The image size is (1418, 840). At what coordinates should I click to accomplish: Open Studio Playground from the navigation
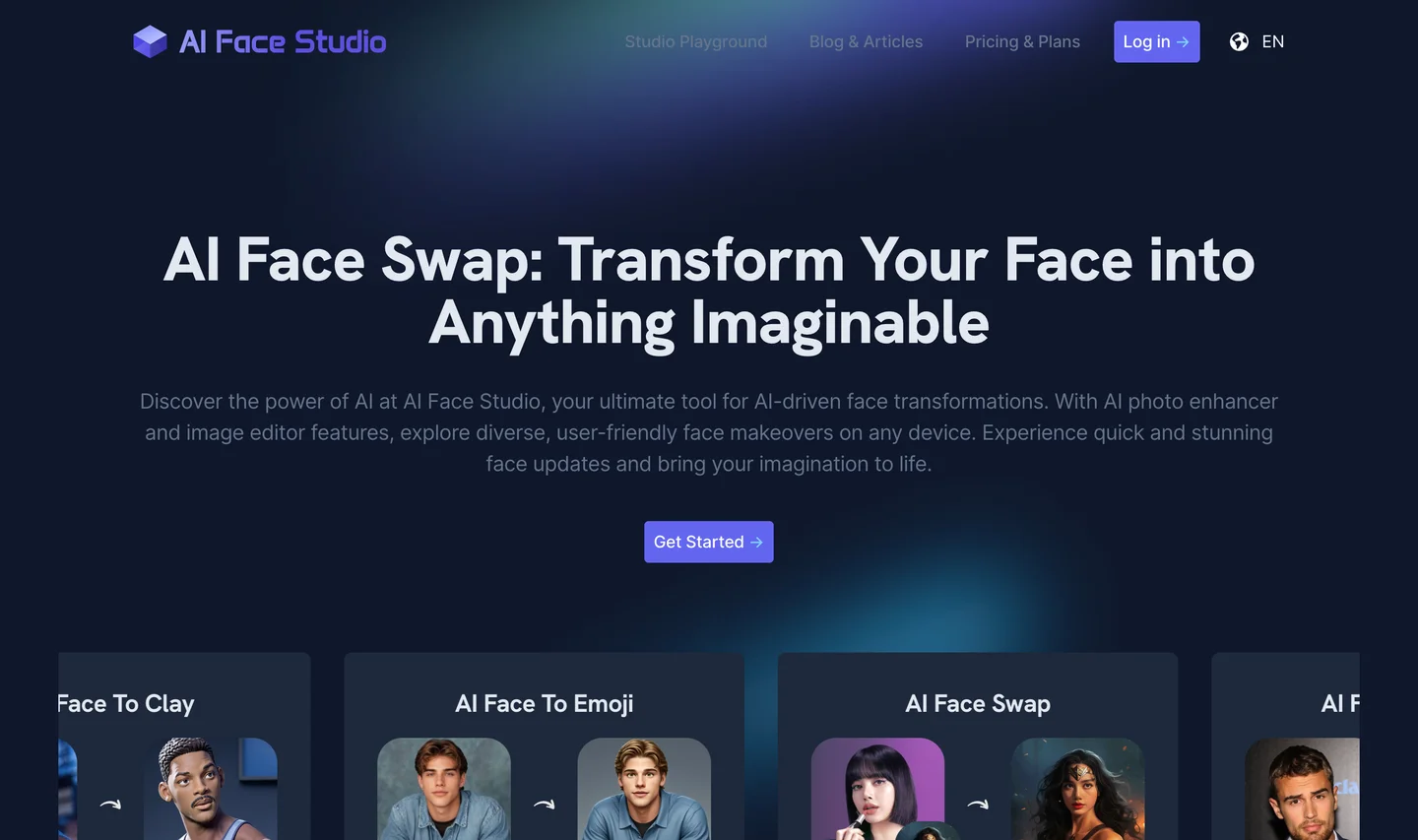695,41
